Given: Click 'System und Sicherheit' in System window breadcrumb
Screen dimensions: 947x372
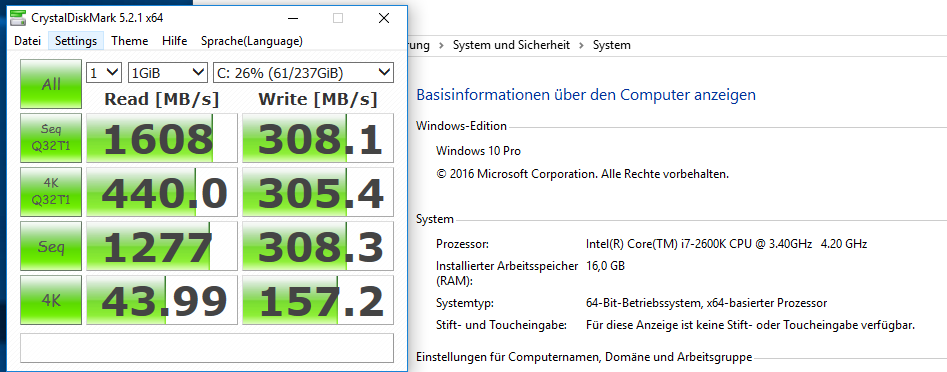Looking at the screenshot, I should coord(512,45).
